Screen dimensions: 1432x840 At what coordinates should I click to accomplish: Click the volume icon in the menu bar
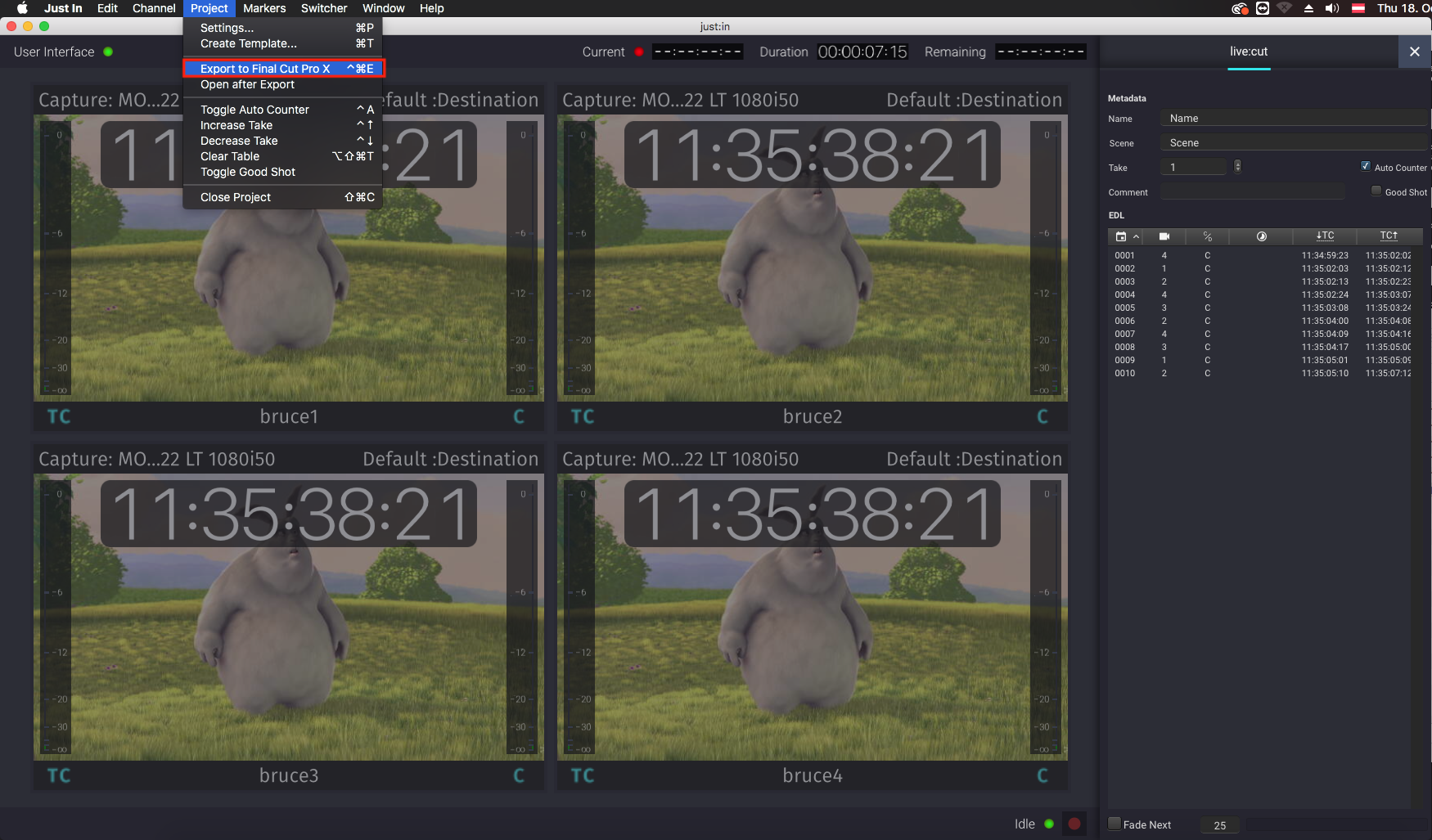point(1332,8)
